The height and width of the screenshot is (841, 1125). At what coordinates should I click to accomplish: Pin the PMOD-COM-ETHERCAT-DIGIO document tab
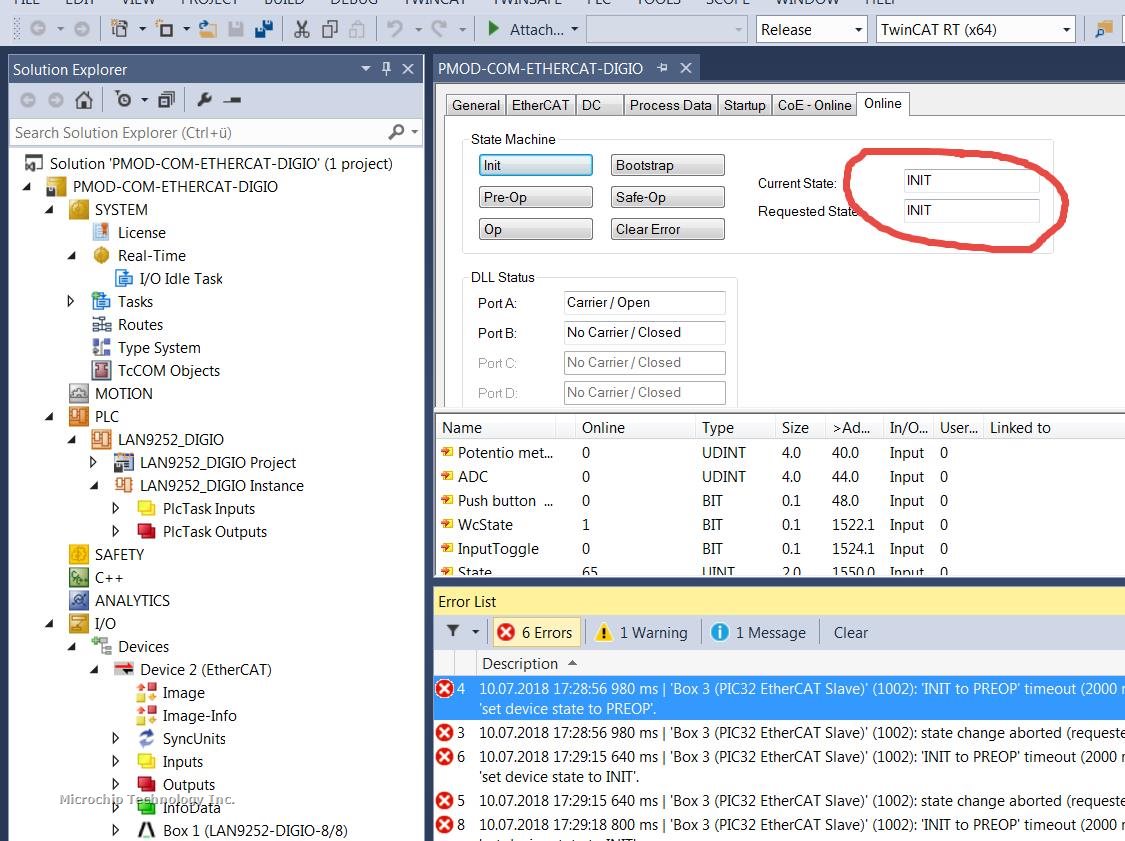(x=663, y=68)
